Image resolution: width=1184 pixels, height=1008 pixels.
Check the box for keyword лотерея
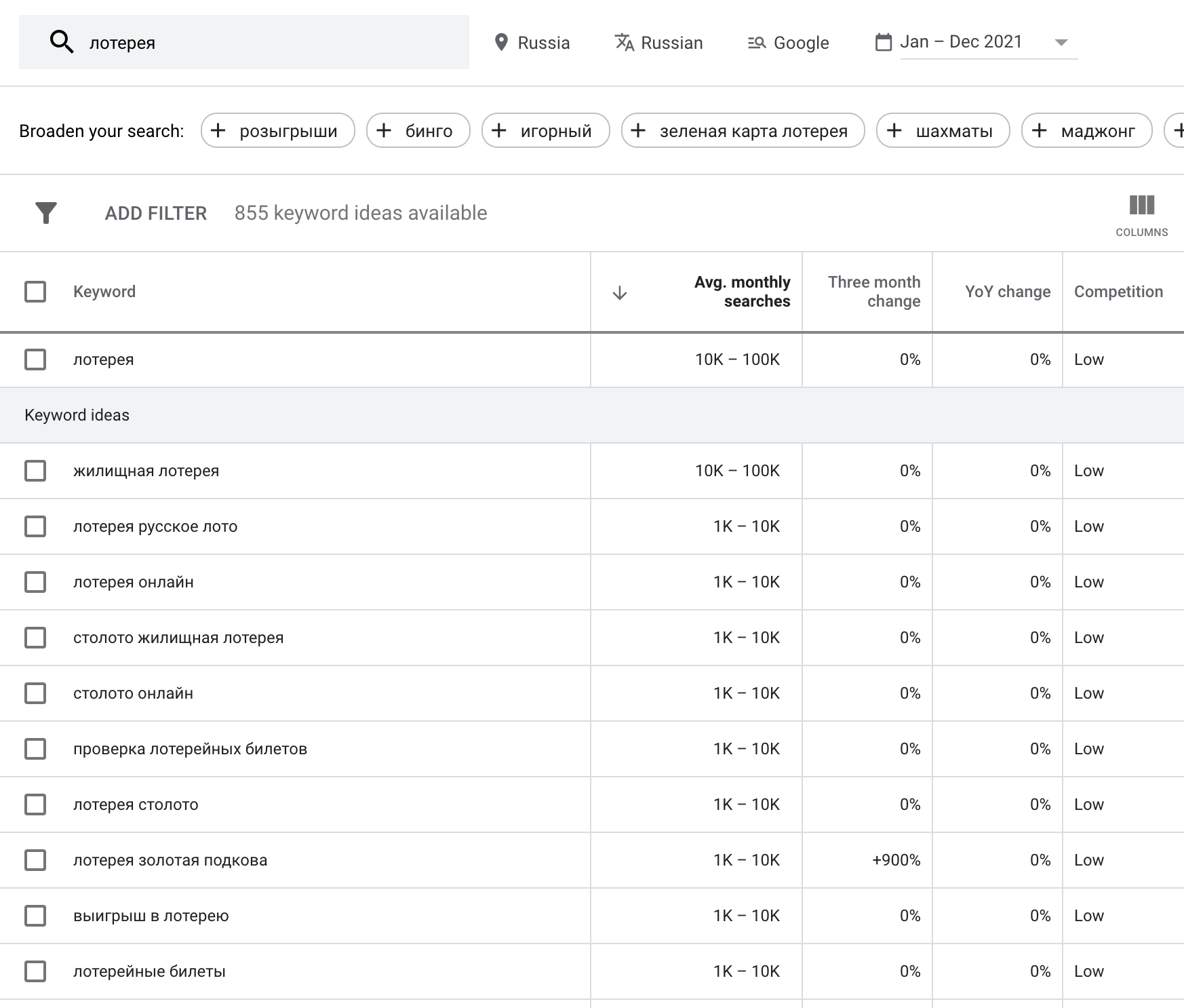pos(35,360)
